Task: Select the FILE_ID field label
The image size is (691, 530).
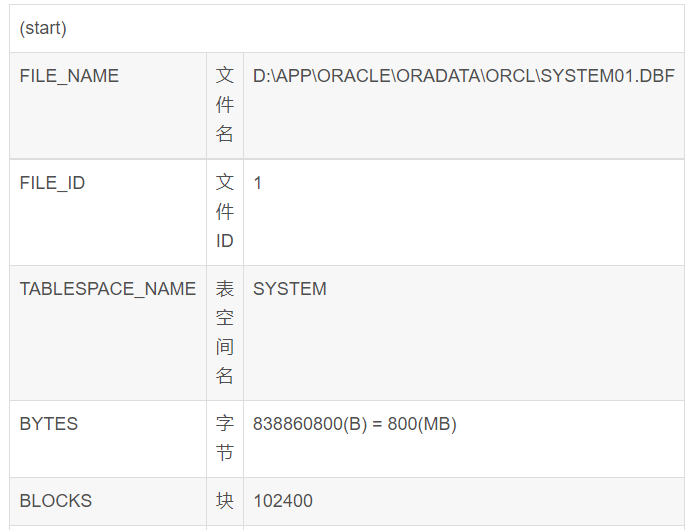Action: pyautogui.click(x=52, y=183)
